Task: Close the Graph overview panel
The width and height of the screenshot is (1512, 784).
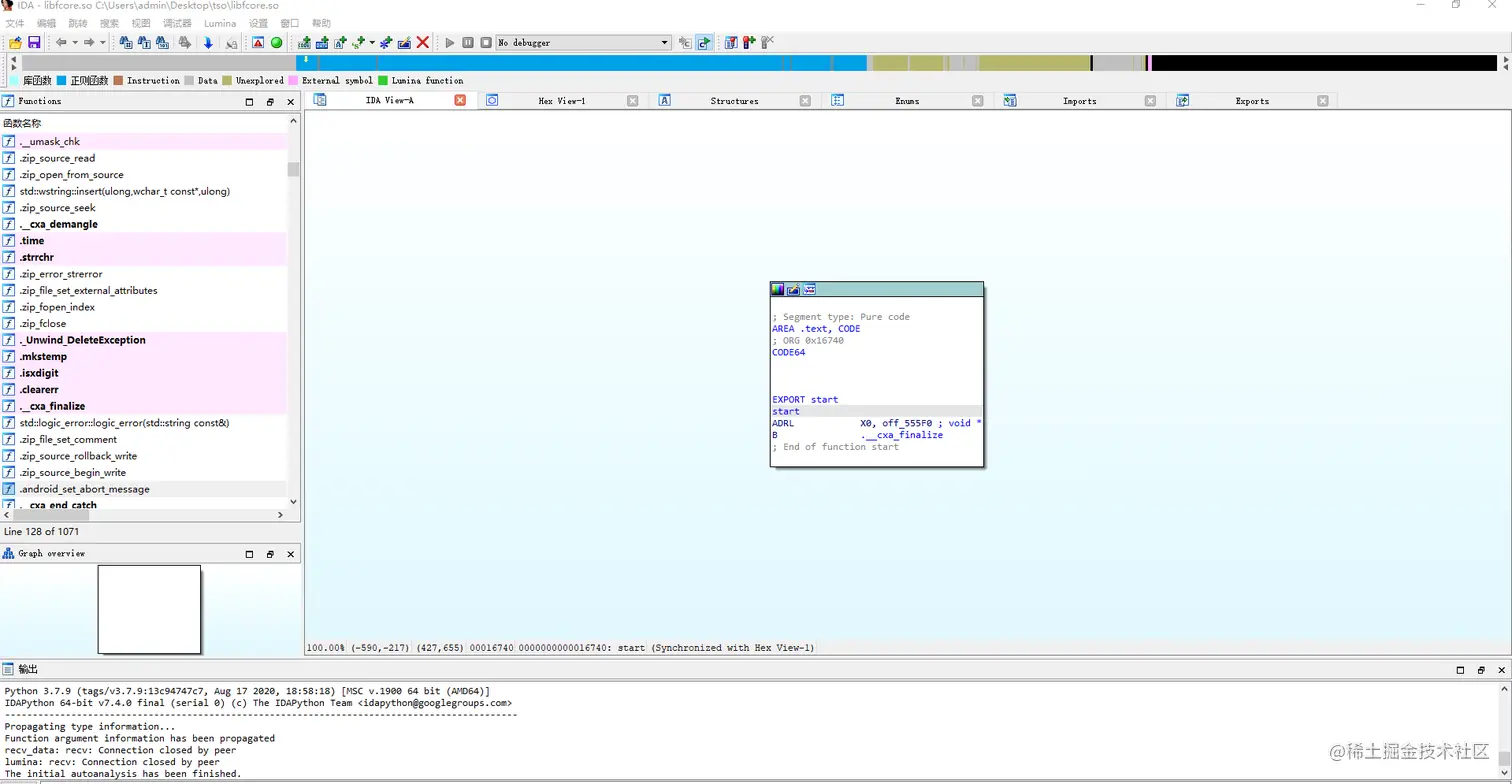Action: pos(291,554)
